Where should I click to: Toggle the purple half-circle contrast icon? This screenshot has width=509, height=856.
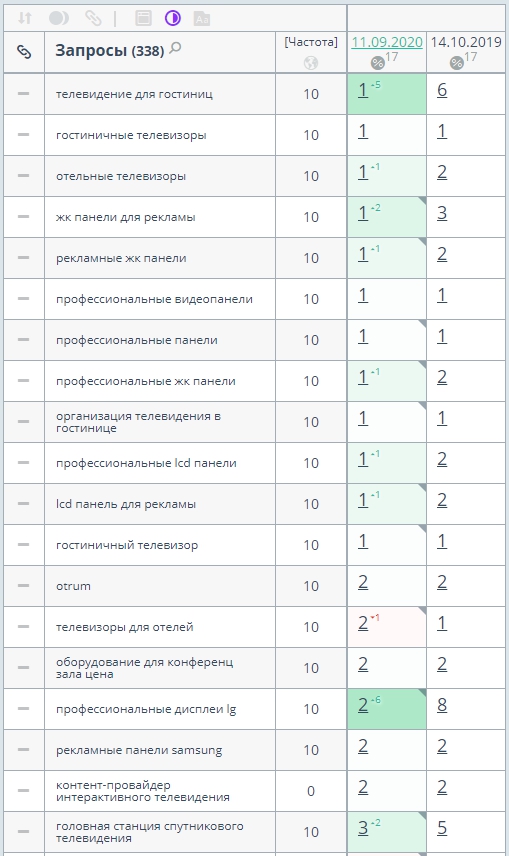[x=173, y=18]
